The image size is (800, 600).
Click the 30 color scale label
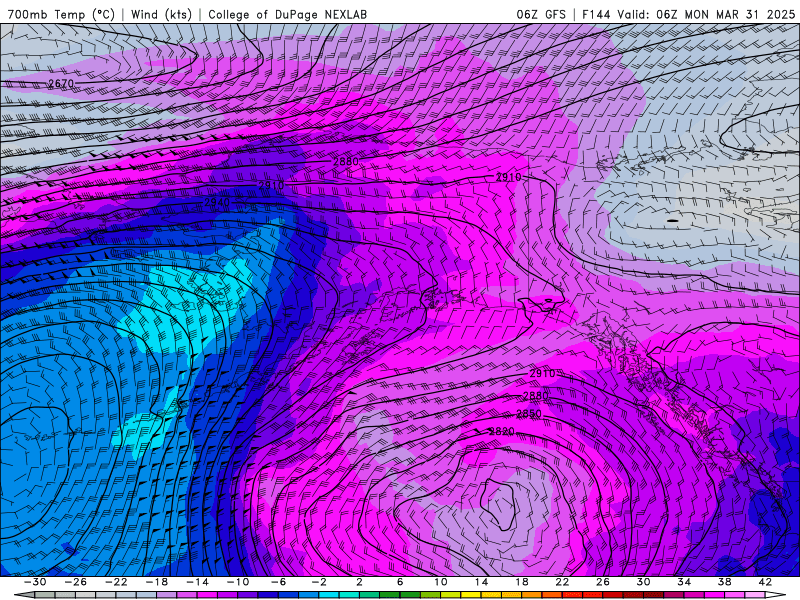tap(643, 582)
